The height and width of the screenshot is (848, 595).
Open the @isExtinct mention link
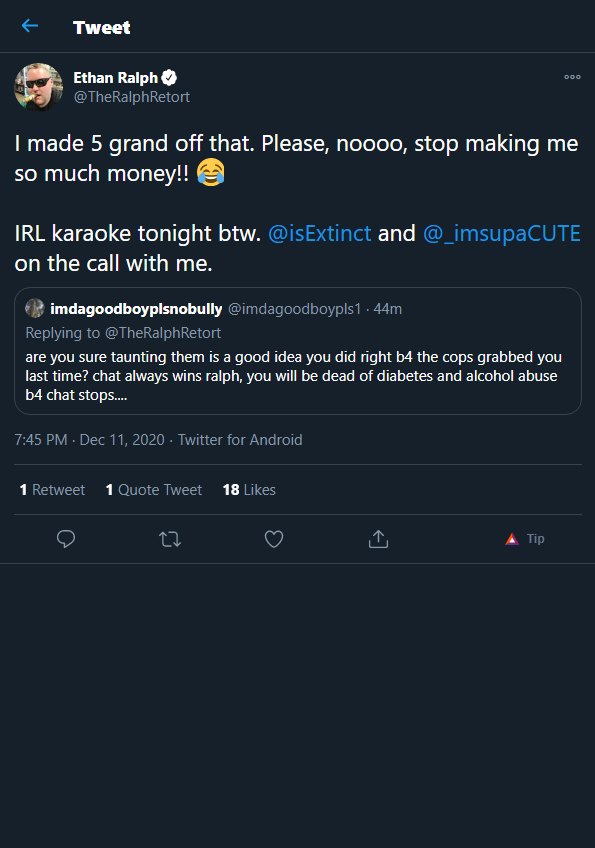point(320,233)
